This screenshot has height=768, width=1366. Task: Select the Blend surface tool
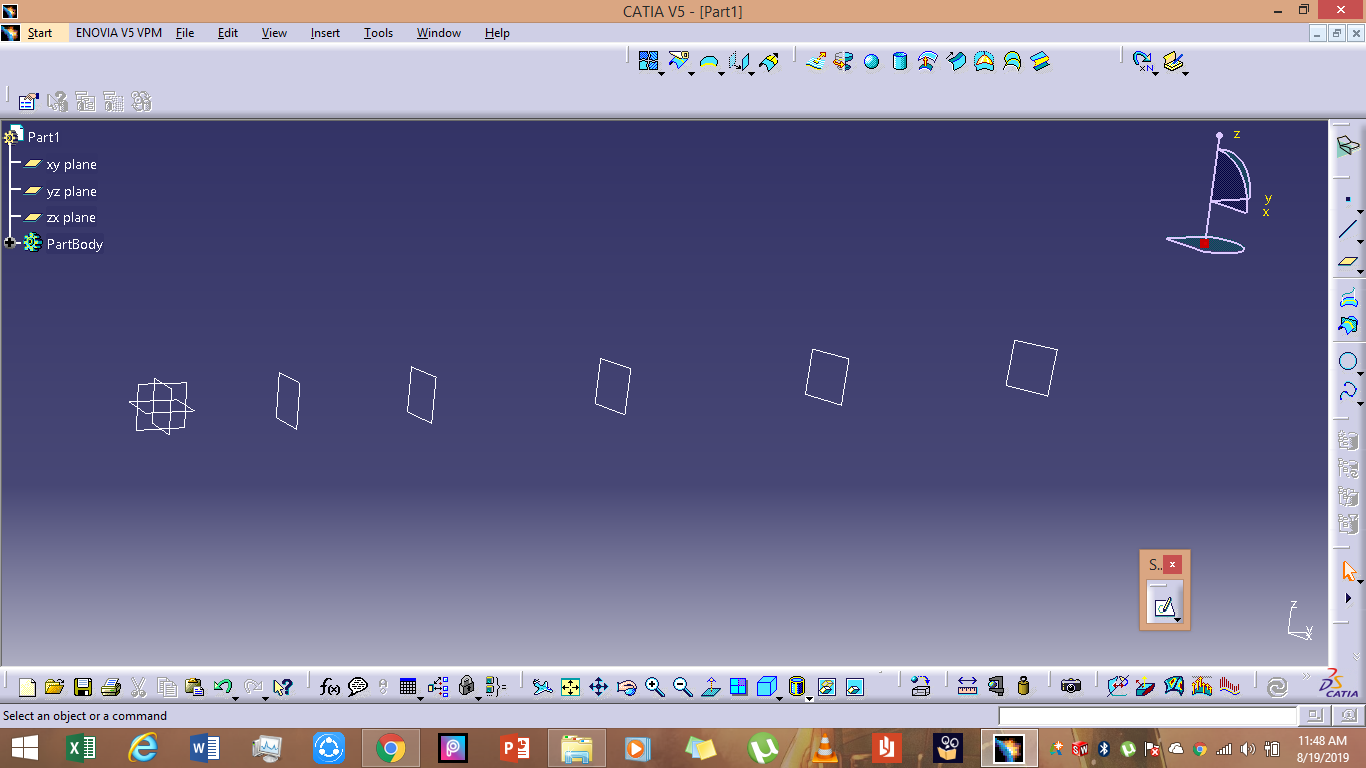coord(1040,61)
